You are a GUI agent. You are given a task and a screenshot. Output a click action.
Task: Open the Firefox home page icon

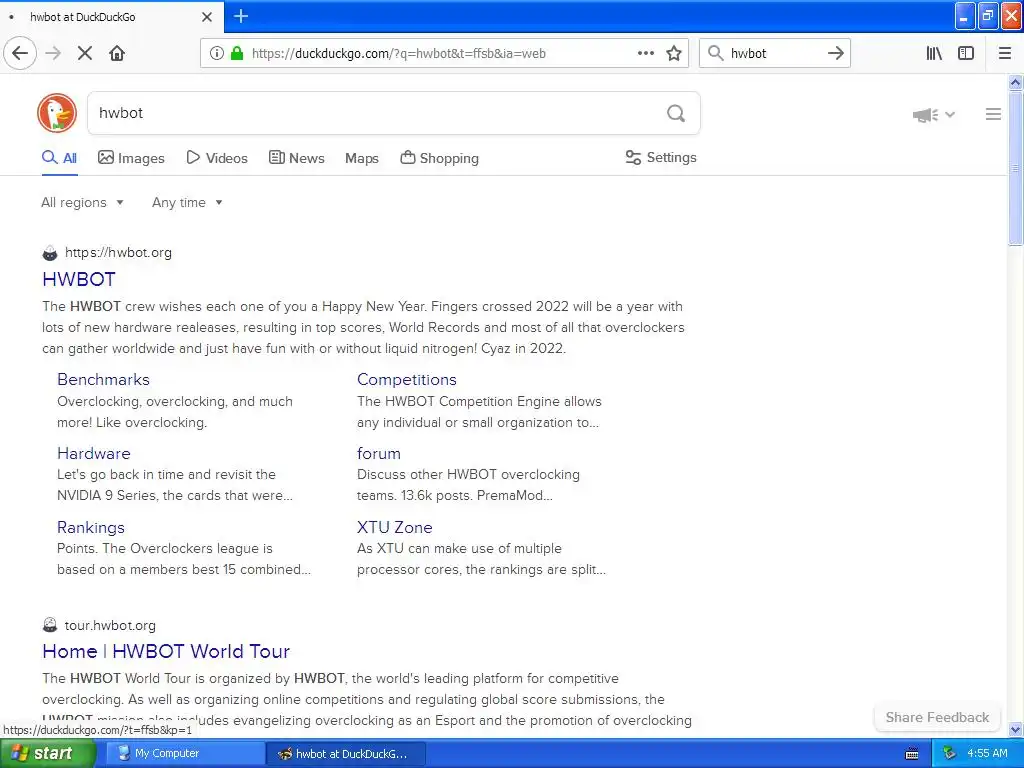[x=117, y=53]
